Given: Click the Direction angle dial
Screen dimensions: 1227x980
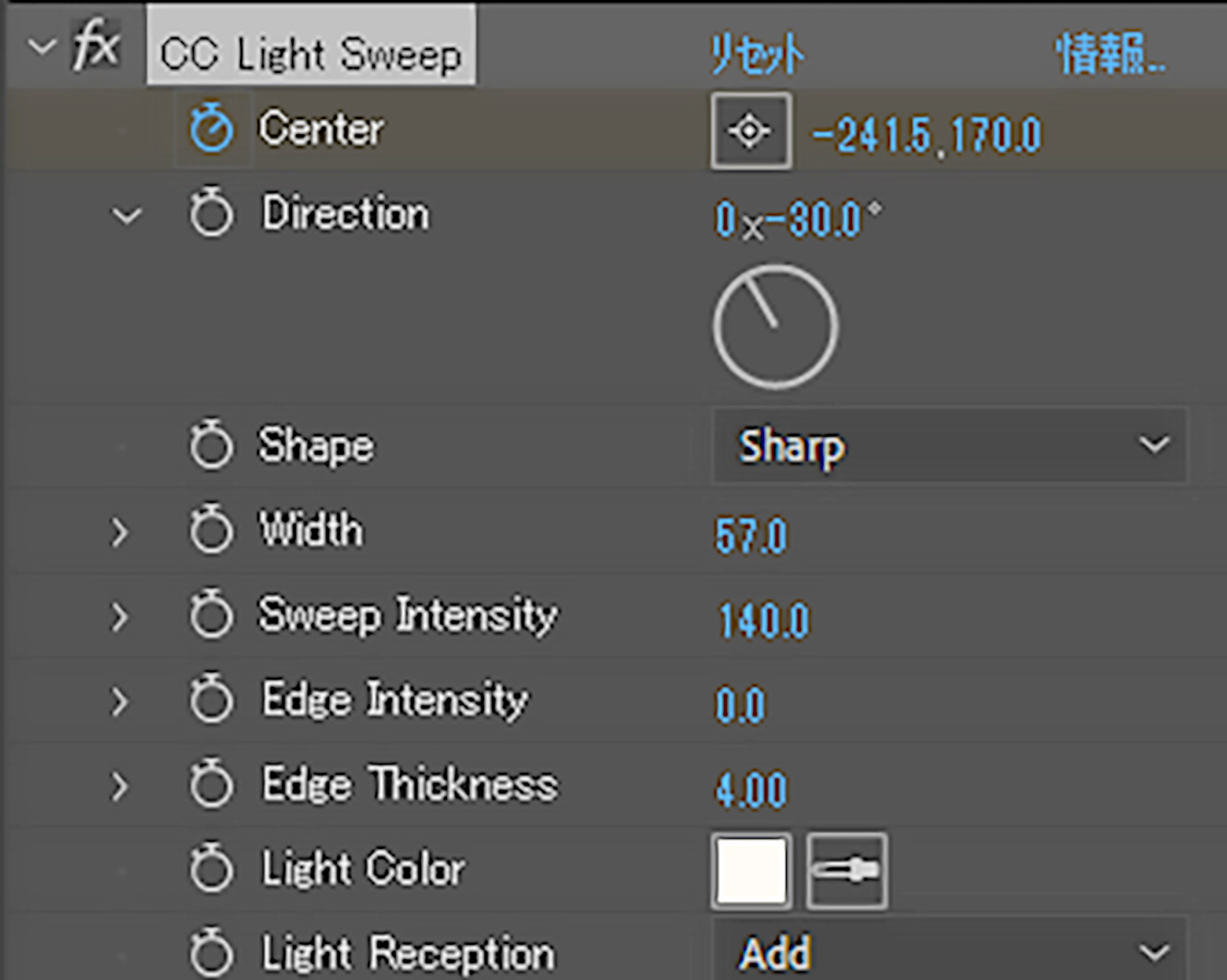Looking at the screenshot, I should (x=775, y=327).
